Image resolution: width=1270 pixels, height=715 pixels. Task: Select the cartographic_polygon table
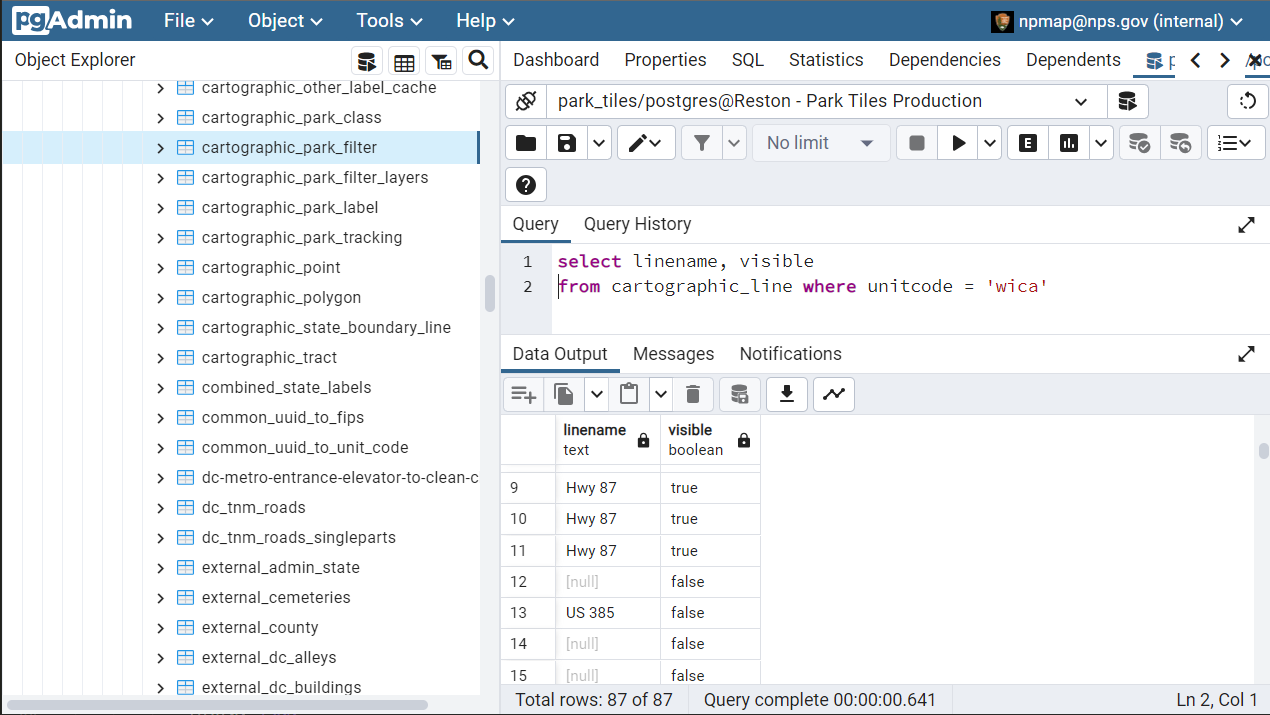(x=281, y=298)
